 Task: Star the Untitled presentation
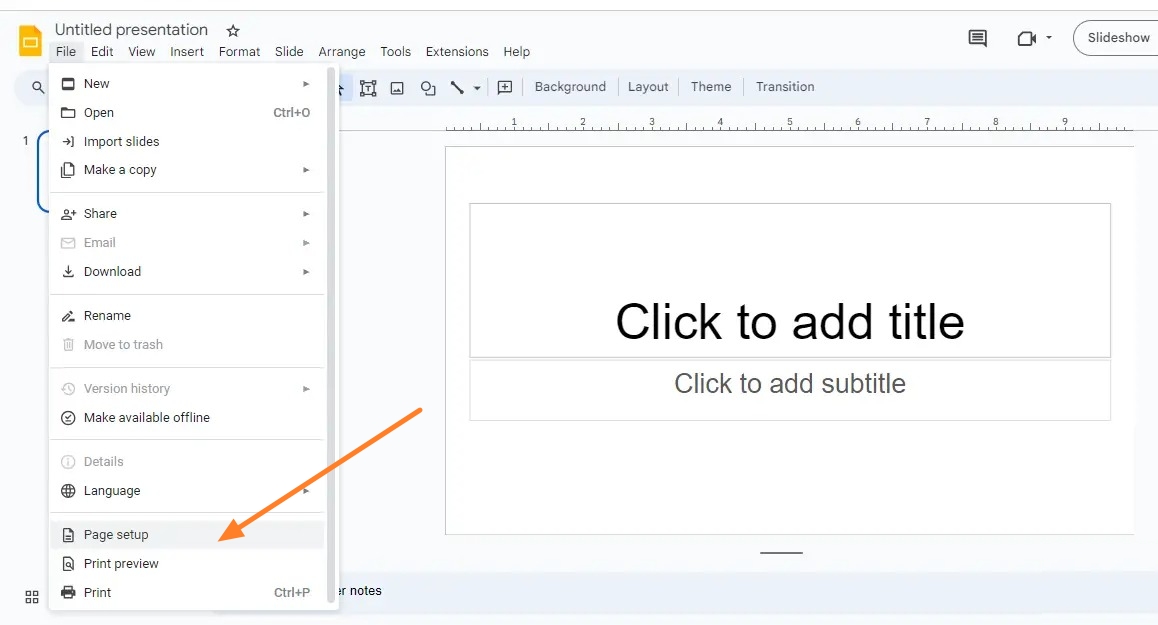[232, 29]
